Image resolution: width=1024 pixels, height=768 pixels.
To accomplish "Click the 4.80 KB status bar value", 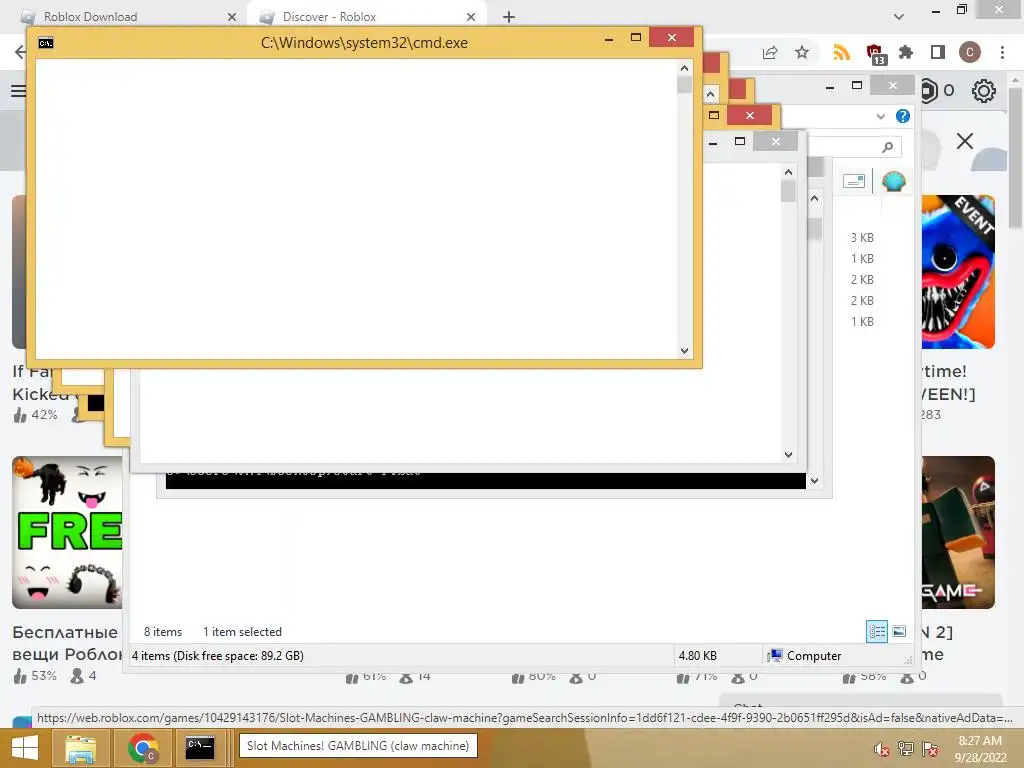I will pyautogui.click(x=697, y=656).
